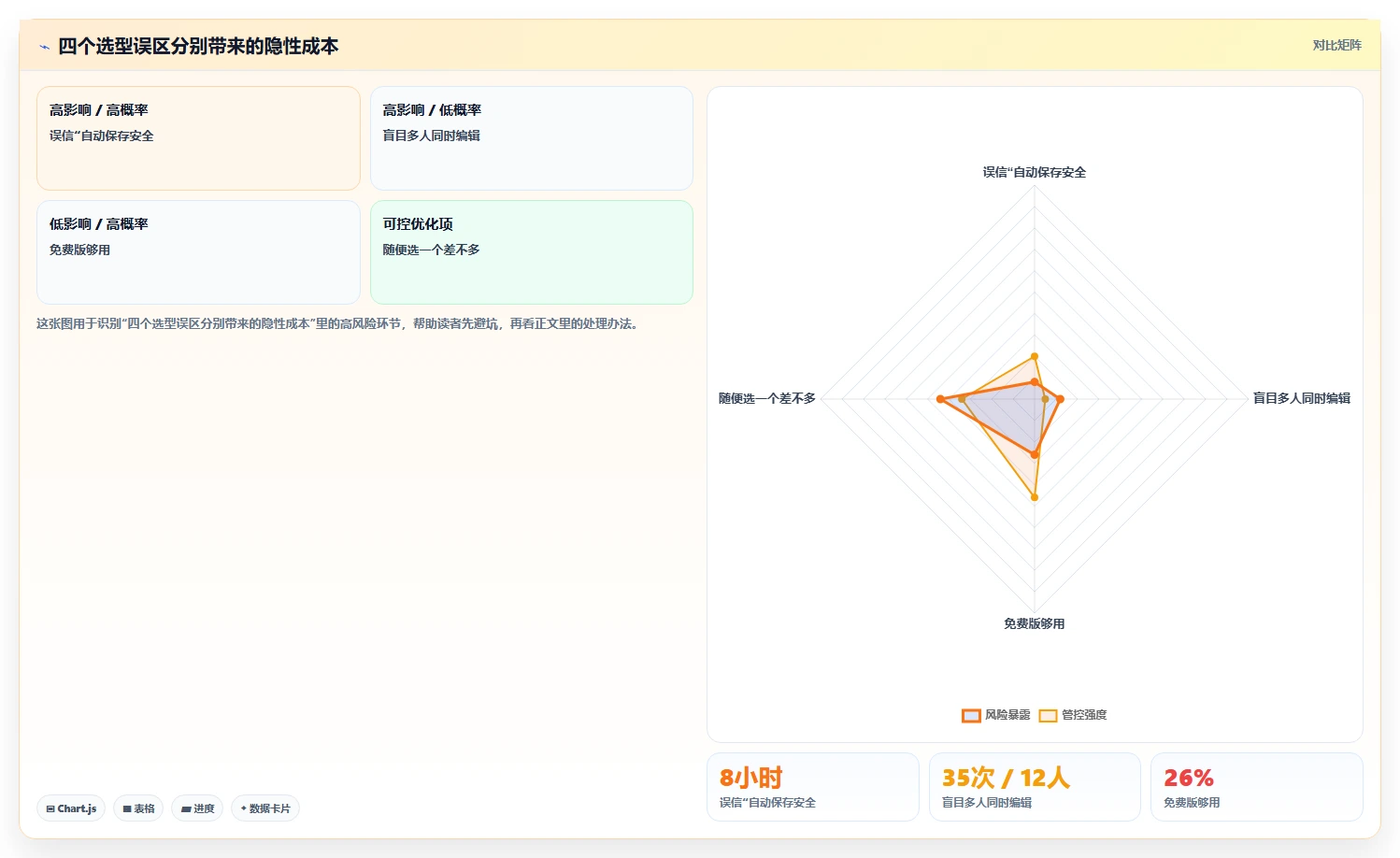Click radar axis label 免费版够用
The width and height of the screenshot is (1400, 858).
point(1034,623)
